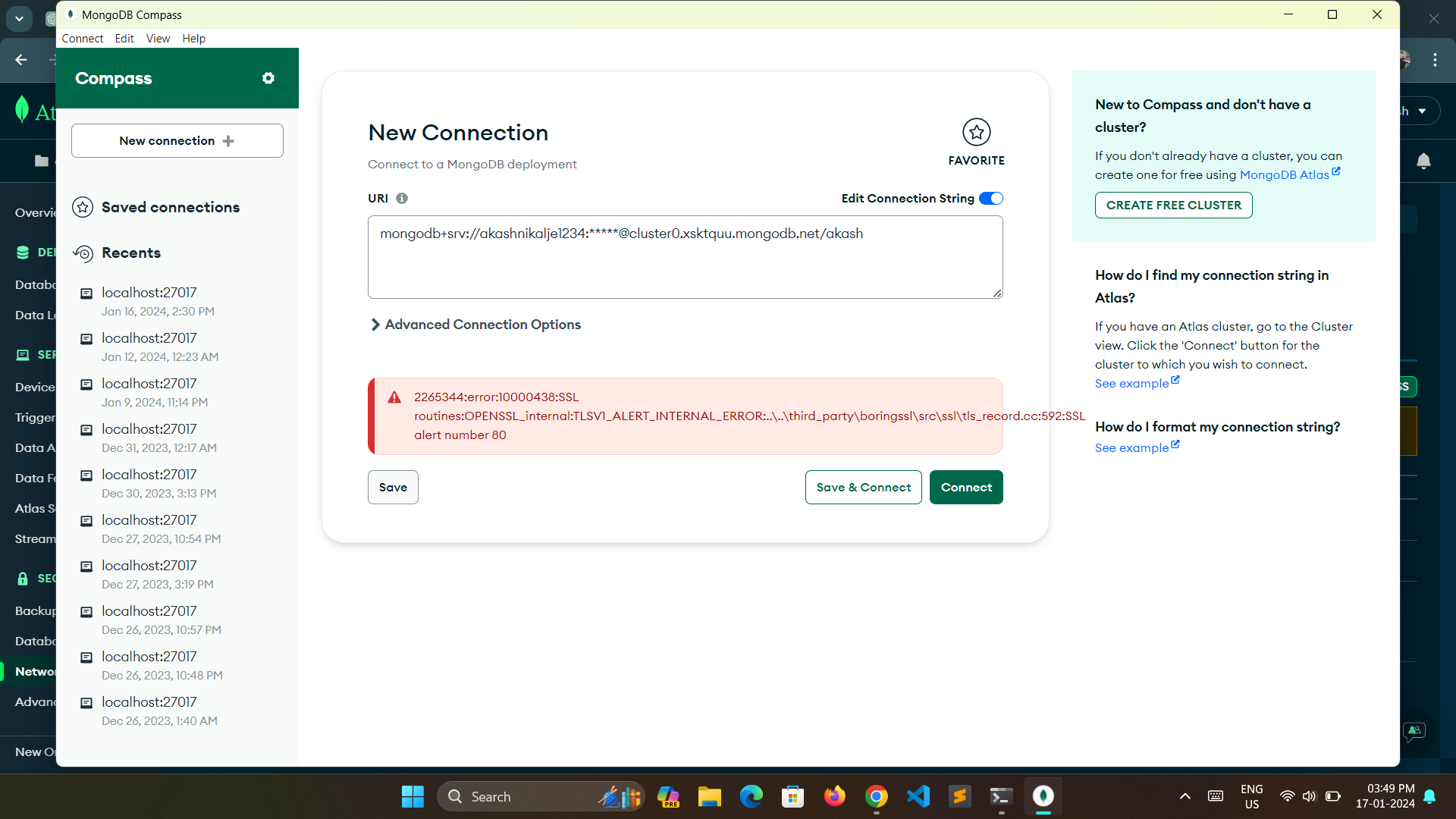Toggle Edit Connection String switch
The height and width of the screenshot is (819, 1456).
pyautogui.click(x=990, y=198)
